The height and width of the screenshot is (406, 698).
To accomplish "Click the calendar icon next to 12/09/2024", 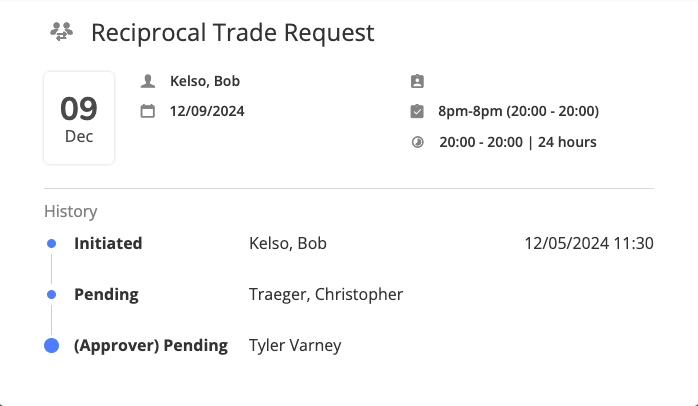I will tap(148, 111).
